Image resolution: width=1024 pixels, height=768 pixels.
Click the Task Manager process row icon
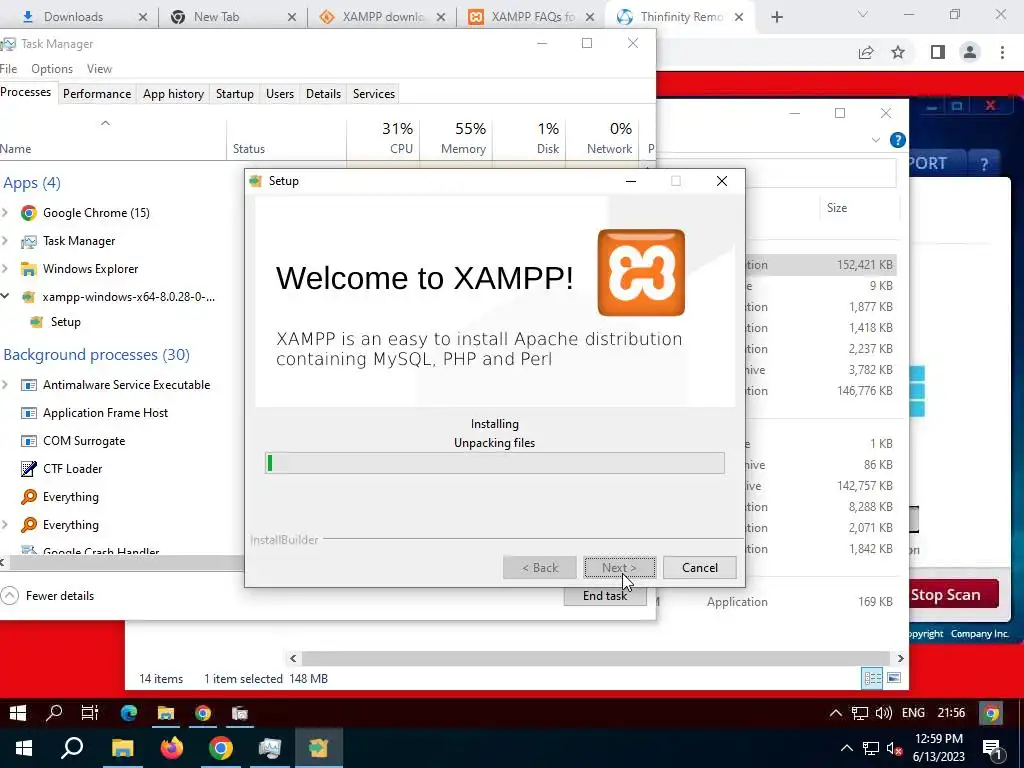(29, 241)
